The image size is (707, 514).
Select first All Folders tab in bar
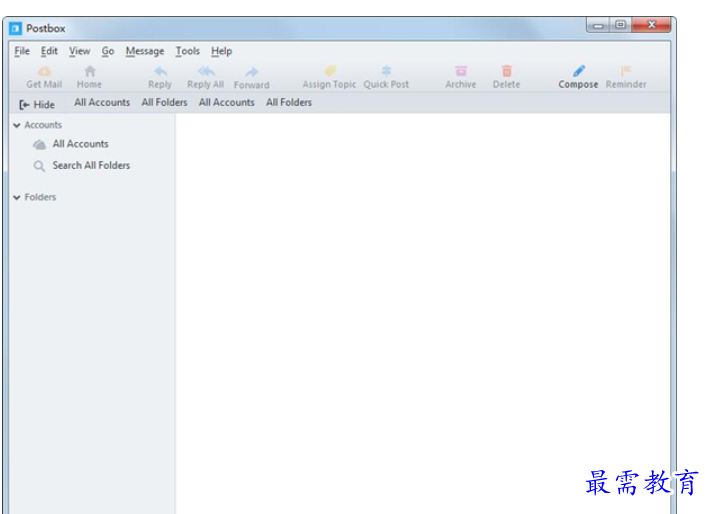(x=164, y=102)
